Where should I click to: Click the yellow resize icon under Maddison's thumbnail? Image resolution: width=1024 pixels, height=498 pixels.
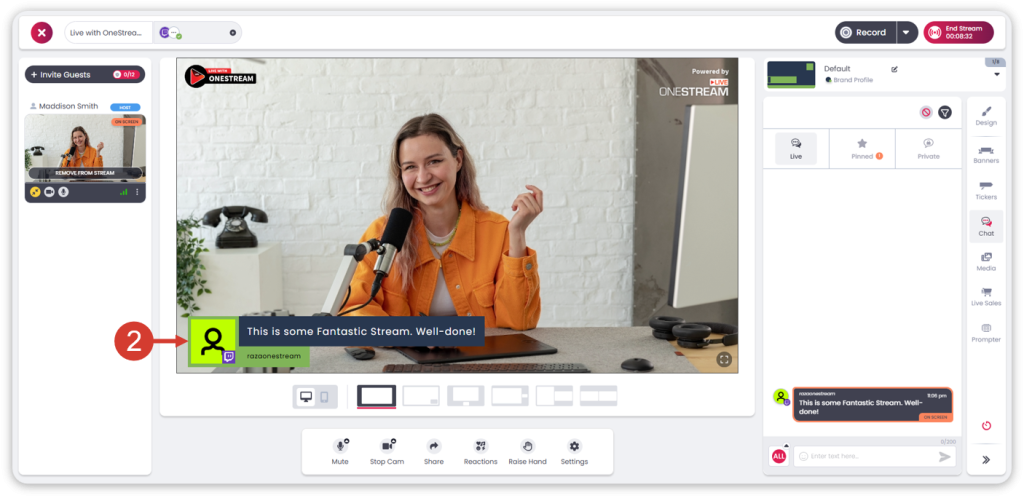tap(35, 192)
